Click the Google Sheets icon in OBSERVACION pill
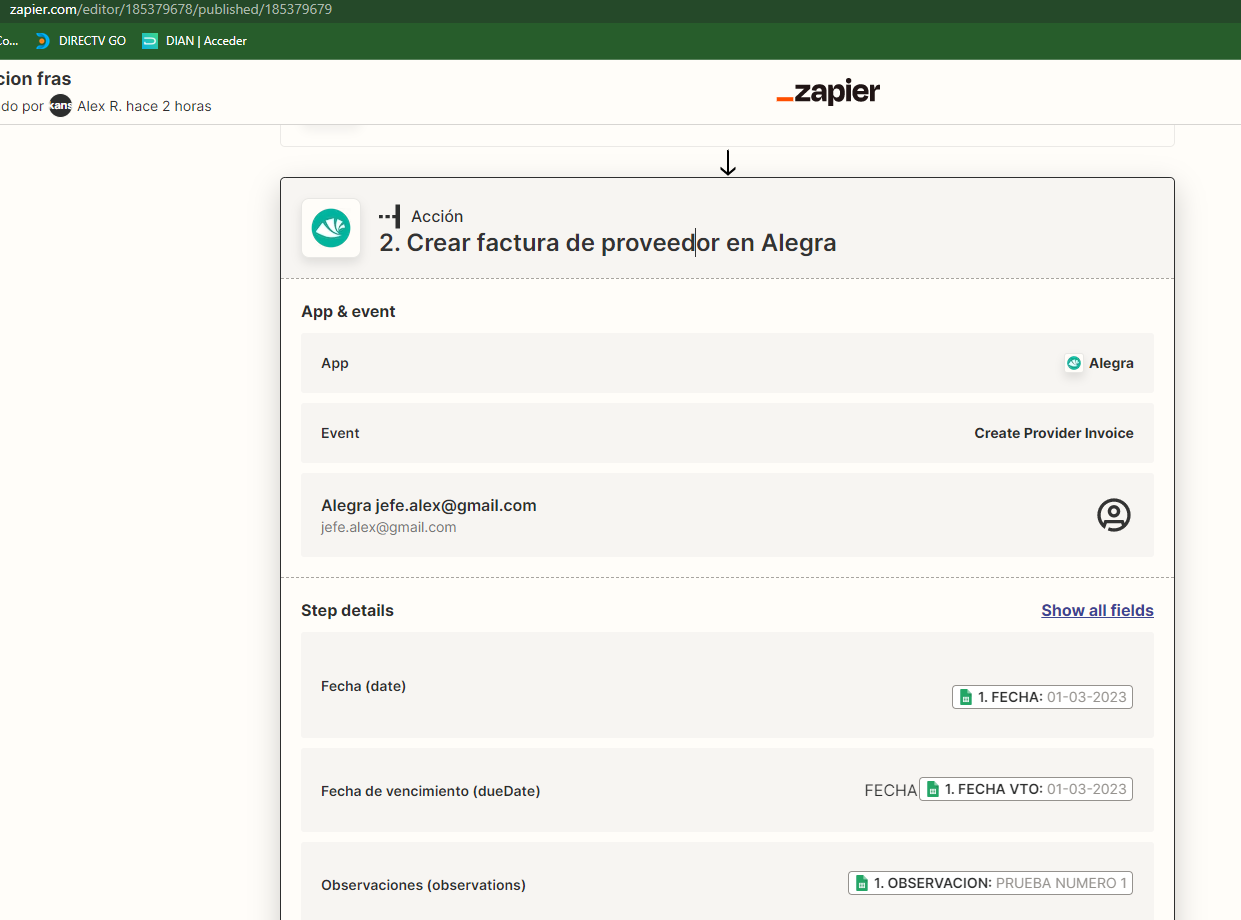This screenshot has width=1241, height=920. coord(861,884)
